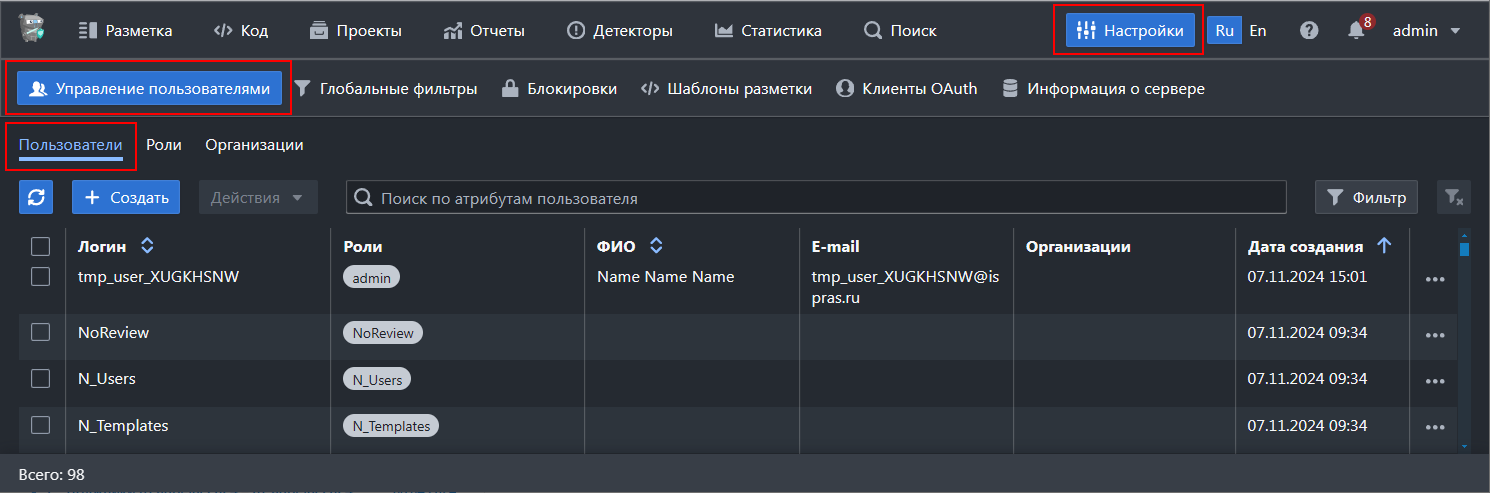Tick the checkbox for N_Templates user
The width and height of the screenshot is (1490, 493).
coord(40,425)
